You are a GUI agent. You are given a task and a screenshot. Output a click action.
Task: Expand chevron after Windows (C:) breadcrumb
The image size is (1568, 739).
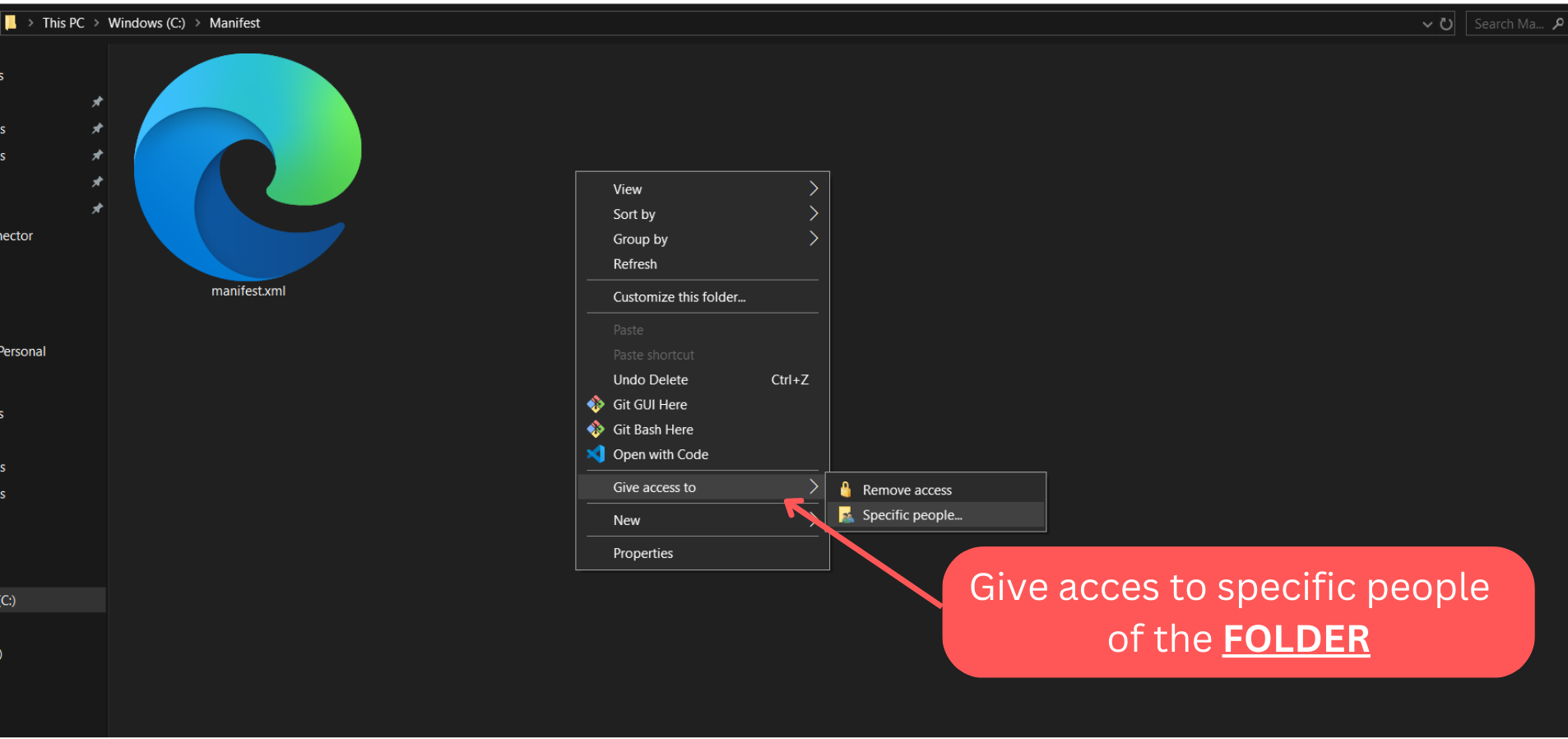pos(197,23)
